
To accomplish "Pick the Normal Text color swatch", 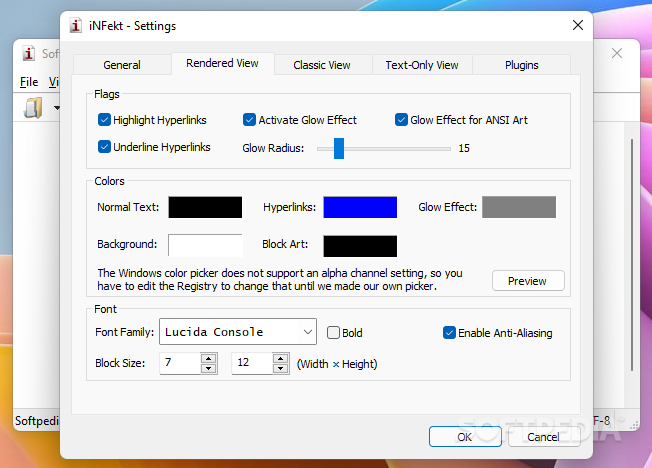I will 205,207.
